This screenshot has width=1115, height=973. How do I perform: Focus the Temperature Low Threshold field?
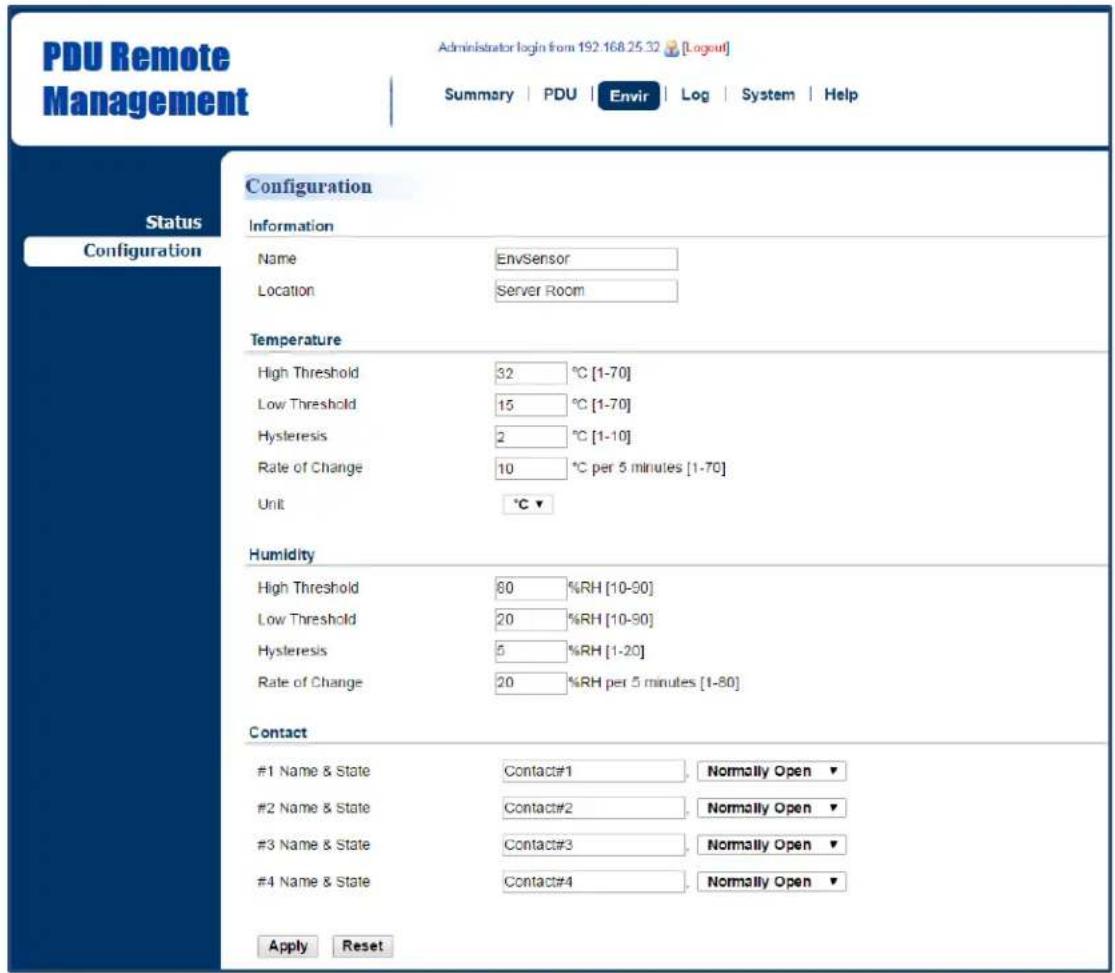[x=530, y=405]
